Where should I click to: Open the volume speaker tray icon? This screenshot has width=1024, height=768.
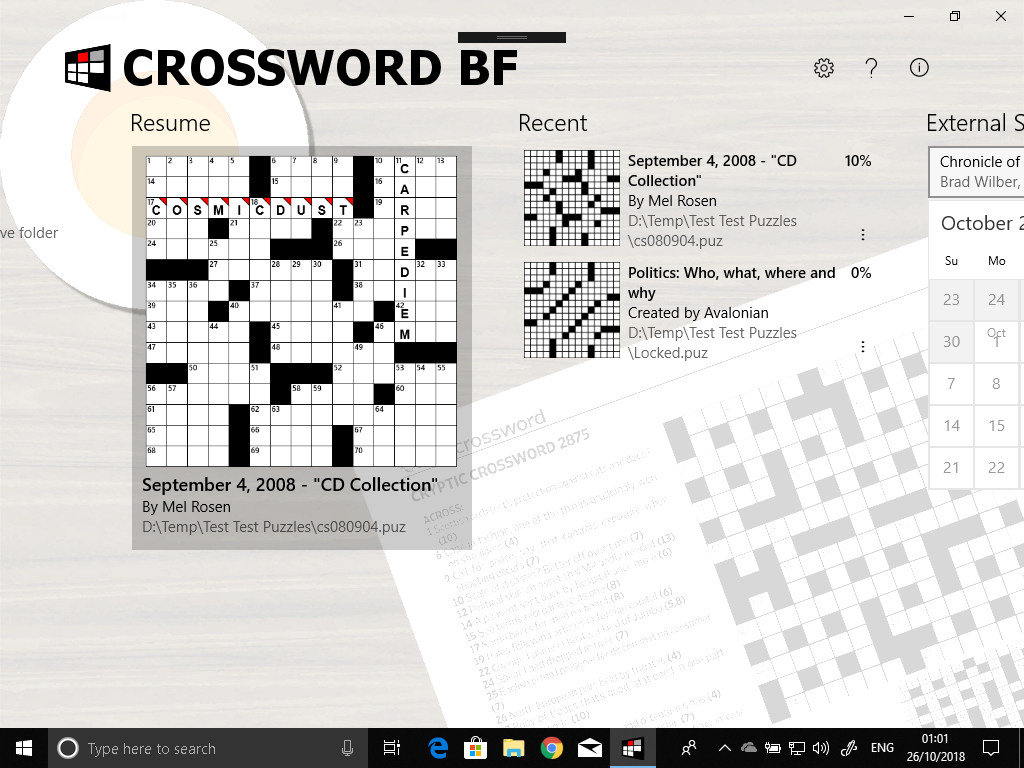820,748
